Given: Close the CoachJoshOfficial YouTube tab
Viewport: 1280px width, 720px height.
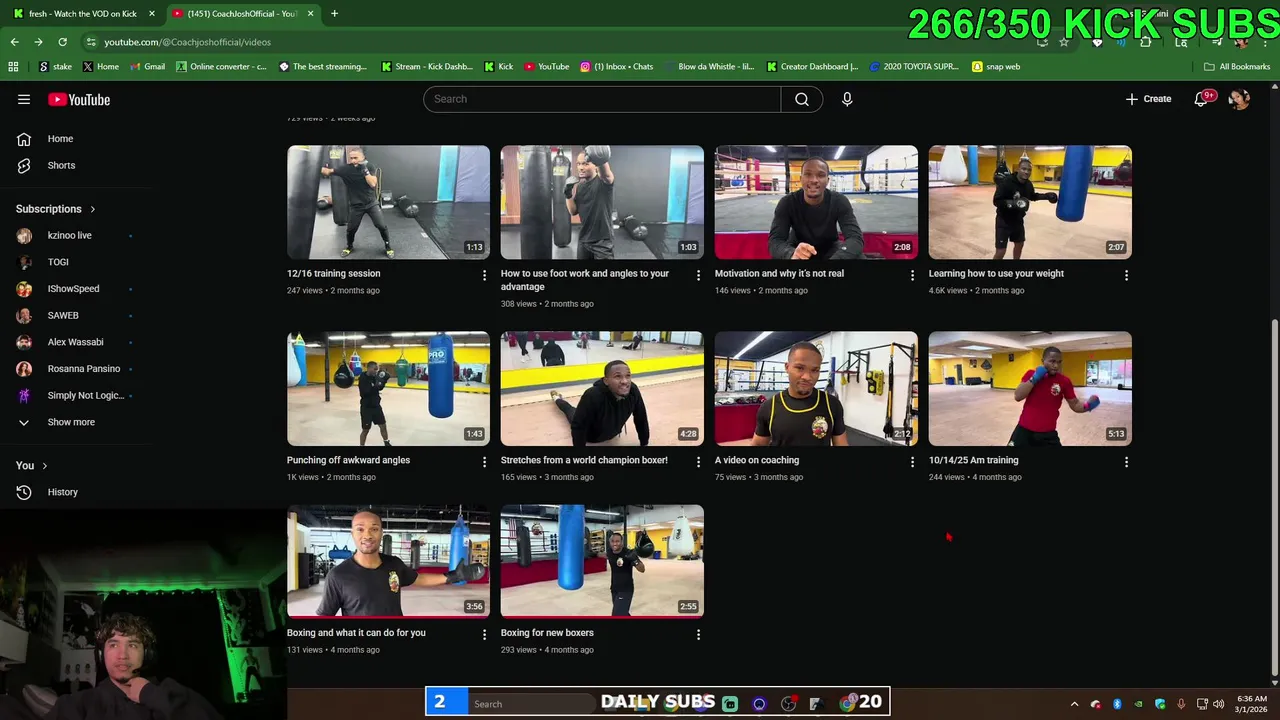Looking at the screenshot, I should 310,14.
